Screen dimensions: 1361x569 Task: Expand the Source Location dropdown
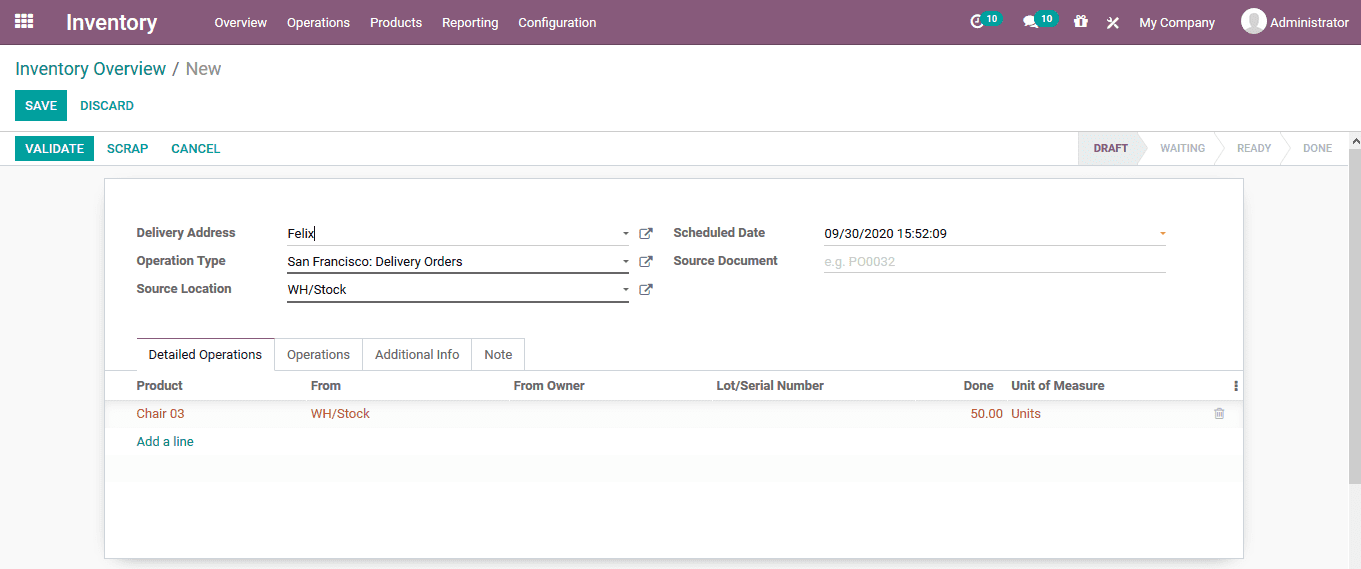click(625, 290)
